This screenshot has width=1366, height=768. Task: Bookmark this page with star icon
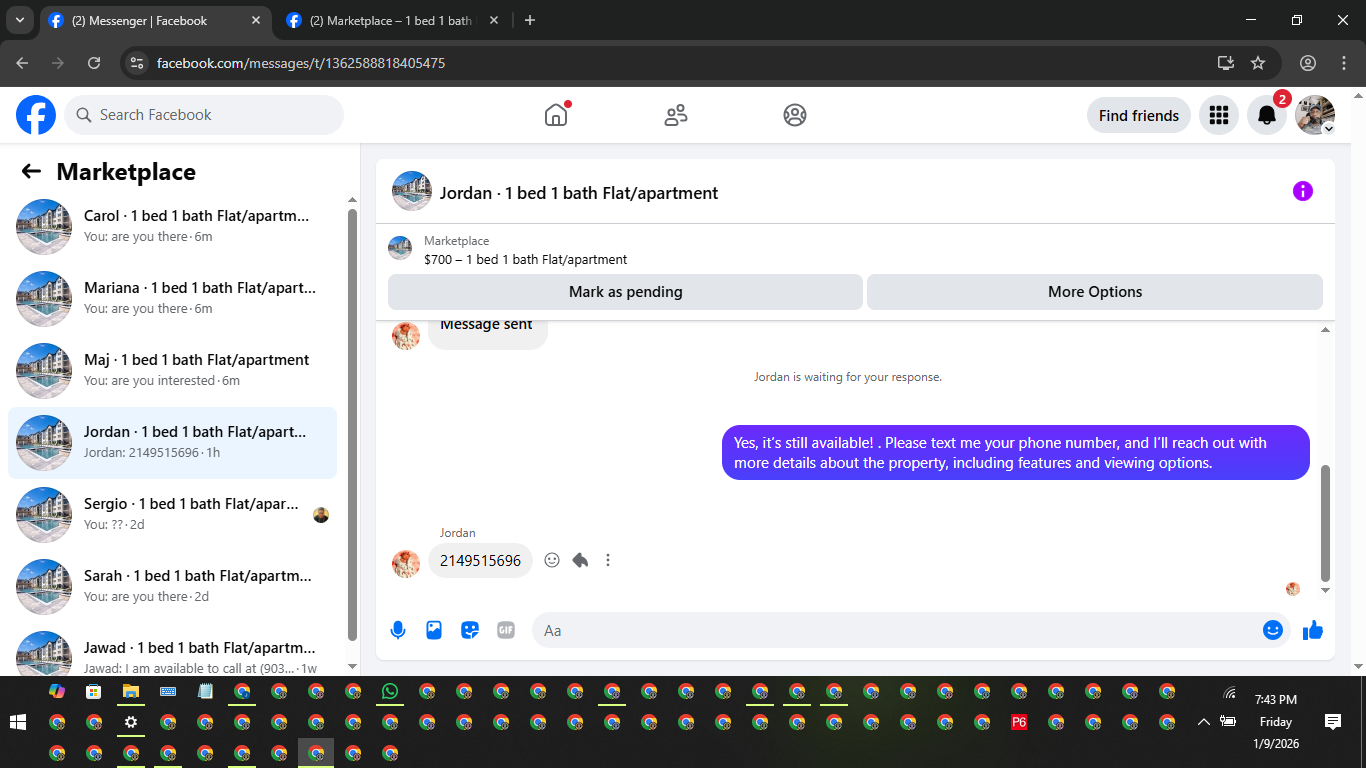point(1258,63)
